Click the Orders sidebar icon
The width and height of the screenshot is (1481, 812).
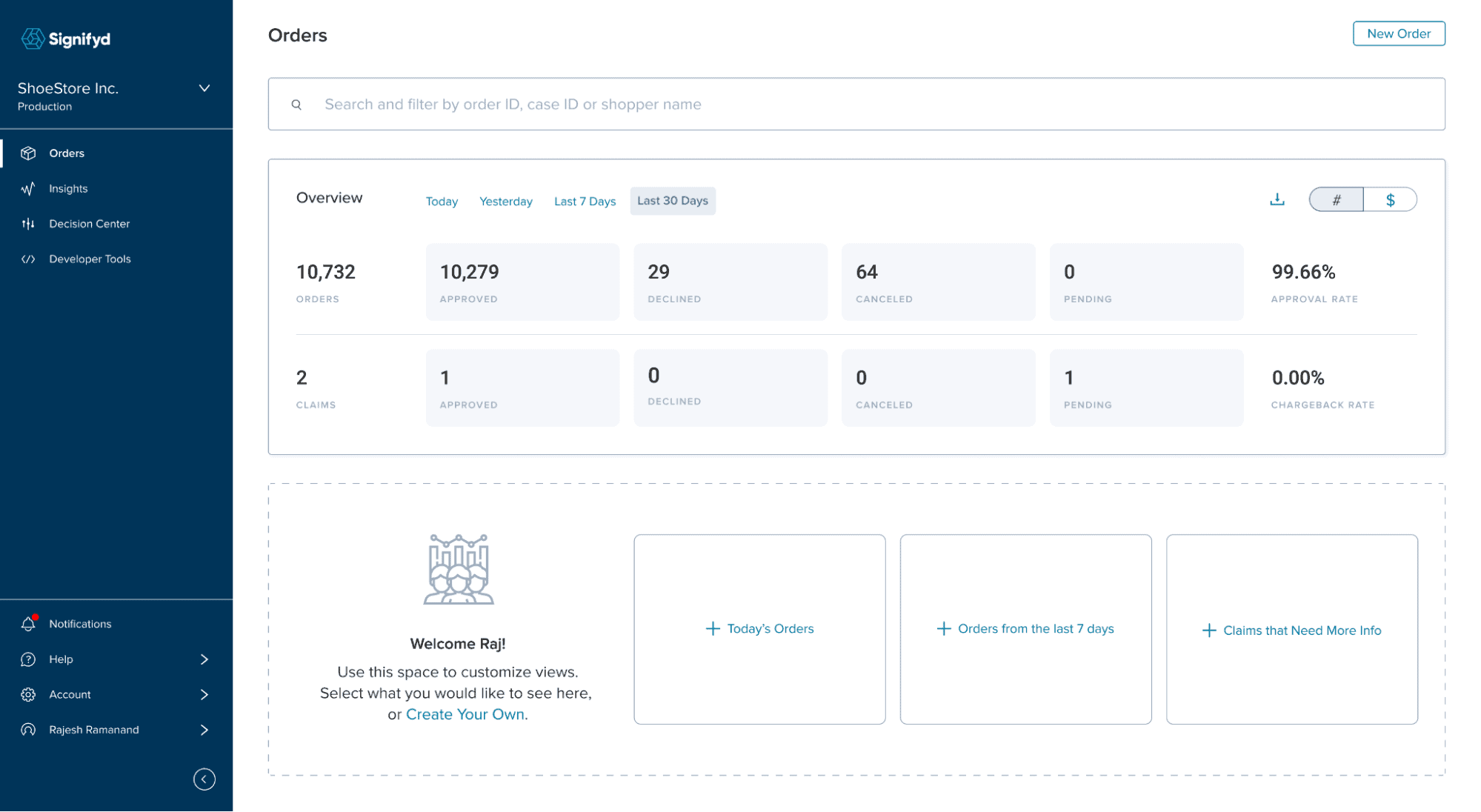pyautogui.click(x=28, y=153)
